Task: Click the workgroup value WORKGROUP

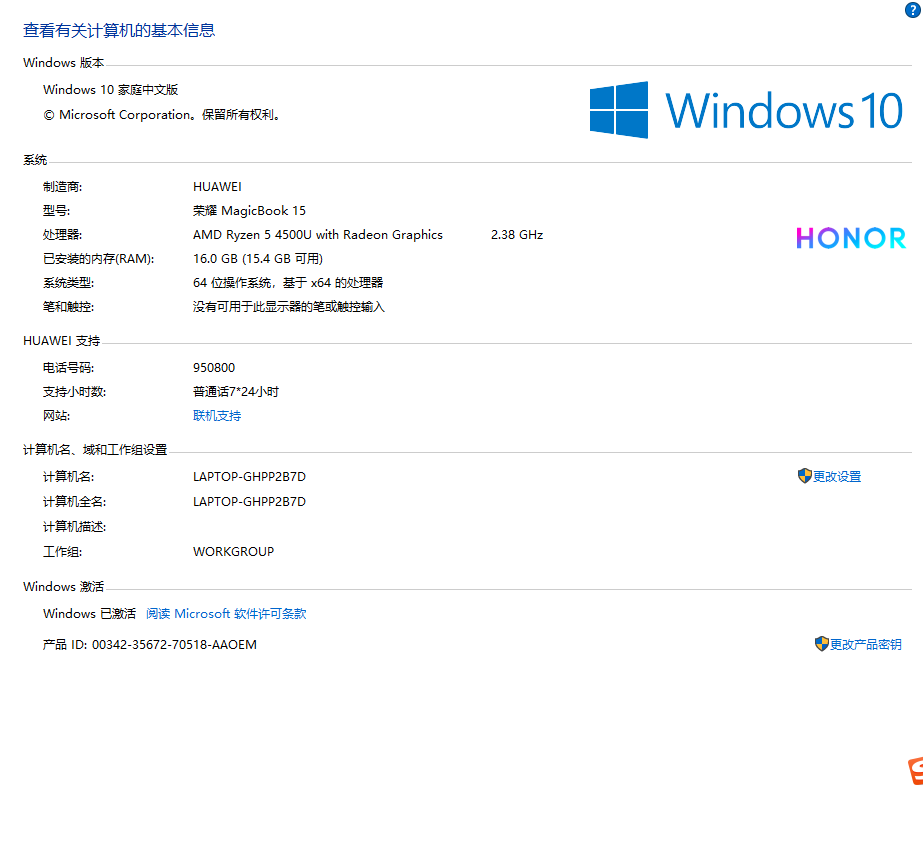Action: 233,552
